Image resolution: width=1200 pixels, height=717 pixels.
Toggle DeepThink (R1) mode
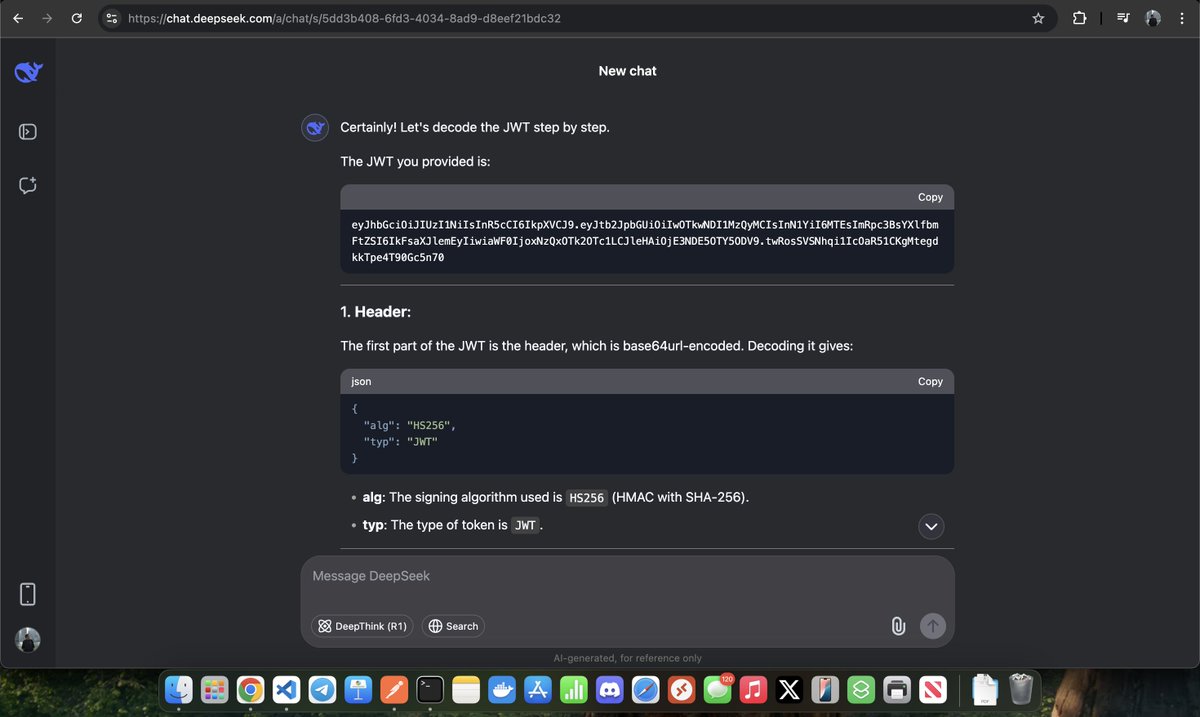[x=363, y=626]
